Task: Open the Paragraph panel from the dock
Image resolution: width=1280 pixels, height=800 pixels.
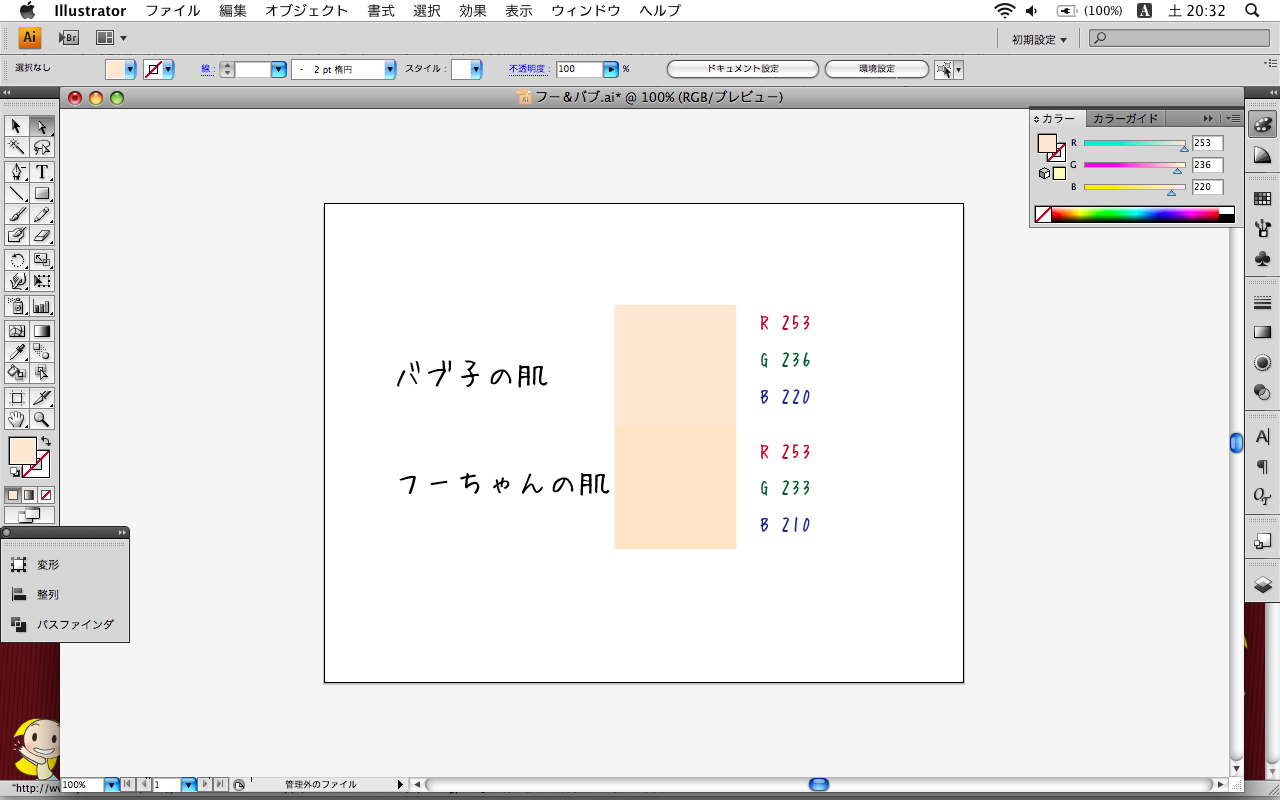Action: tap(1262, 466)
